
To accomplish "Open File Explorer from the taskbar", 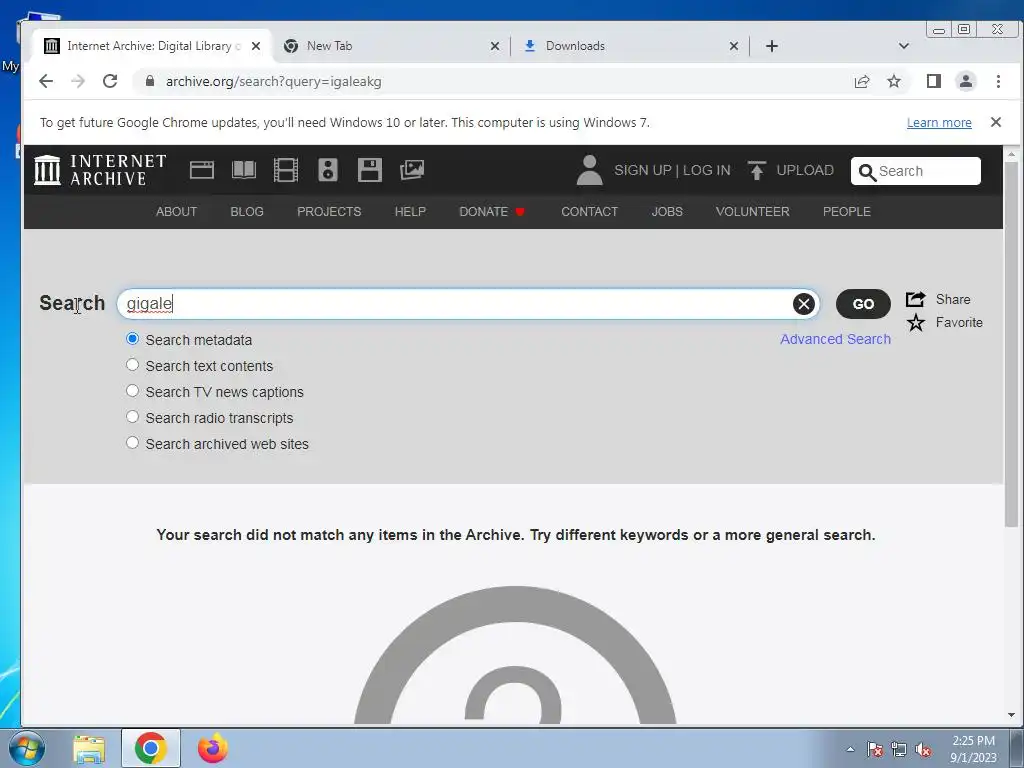I will pos(89,749).
